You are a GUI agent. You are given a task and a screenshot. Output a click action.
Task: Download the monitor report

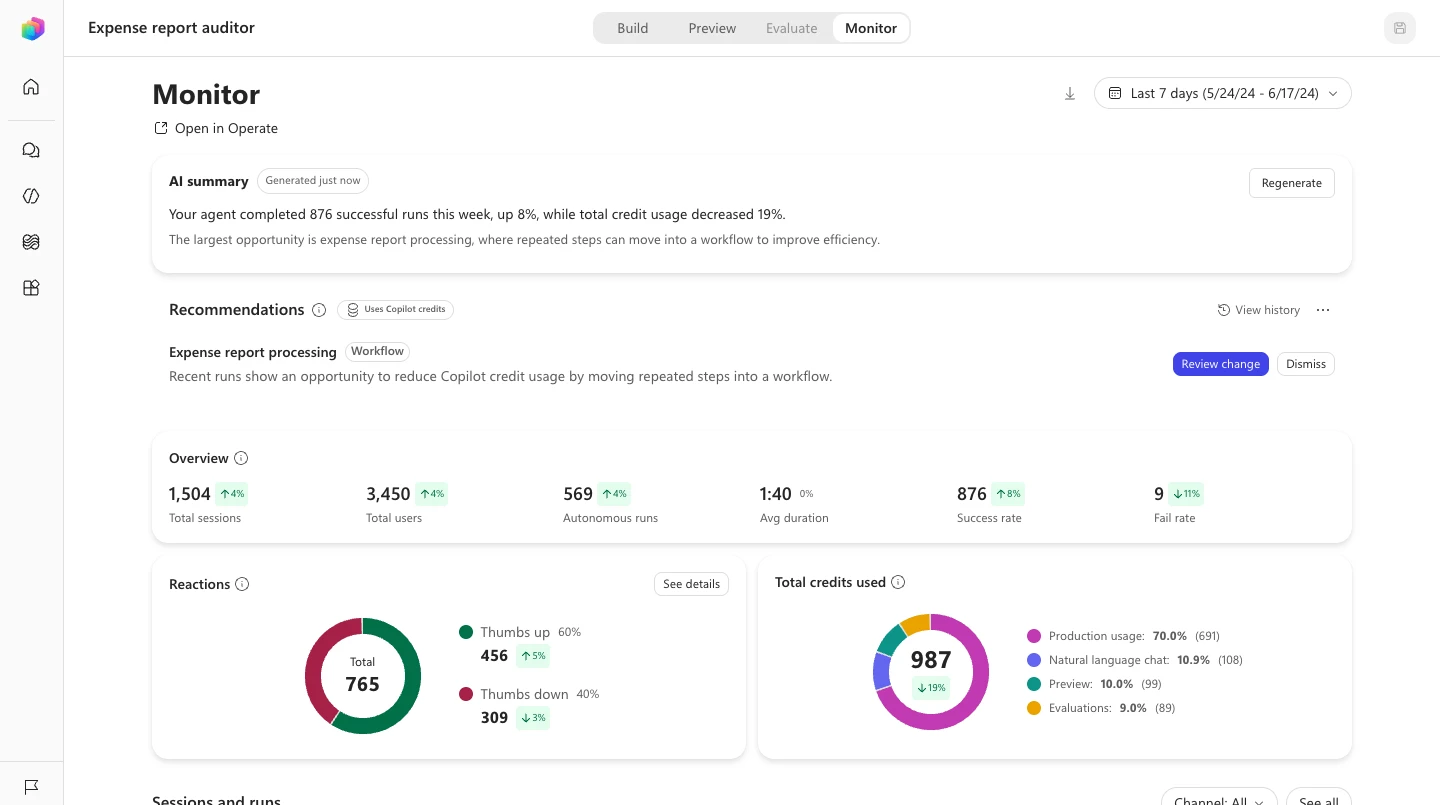pyautogui.click(x=1070, y=93)
